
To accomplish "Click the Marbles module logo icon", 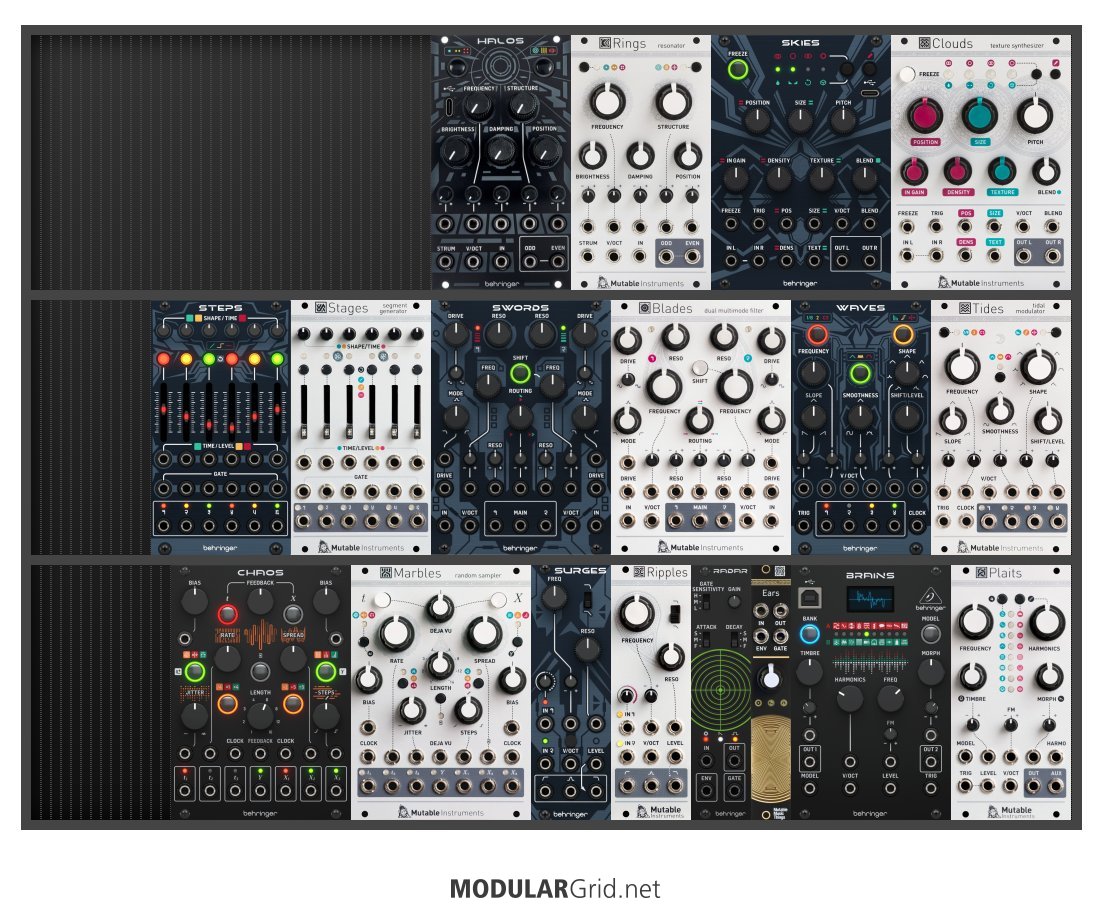I will 386,572.
